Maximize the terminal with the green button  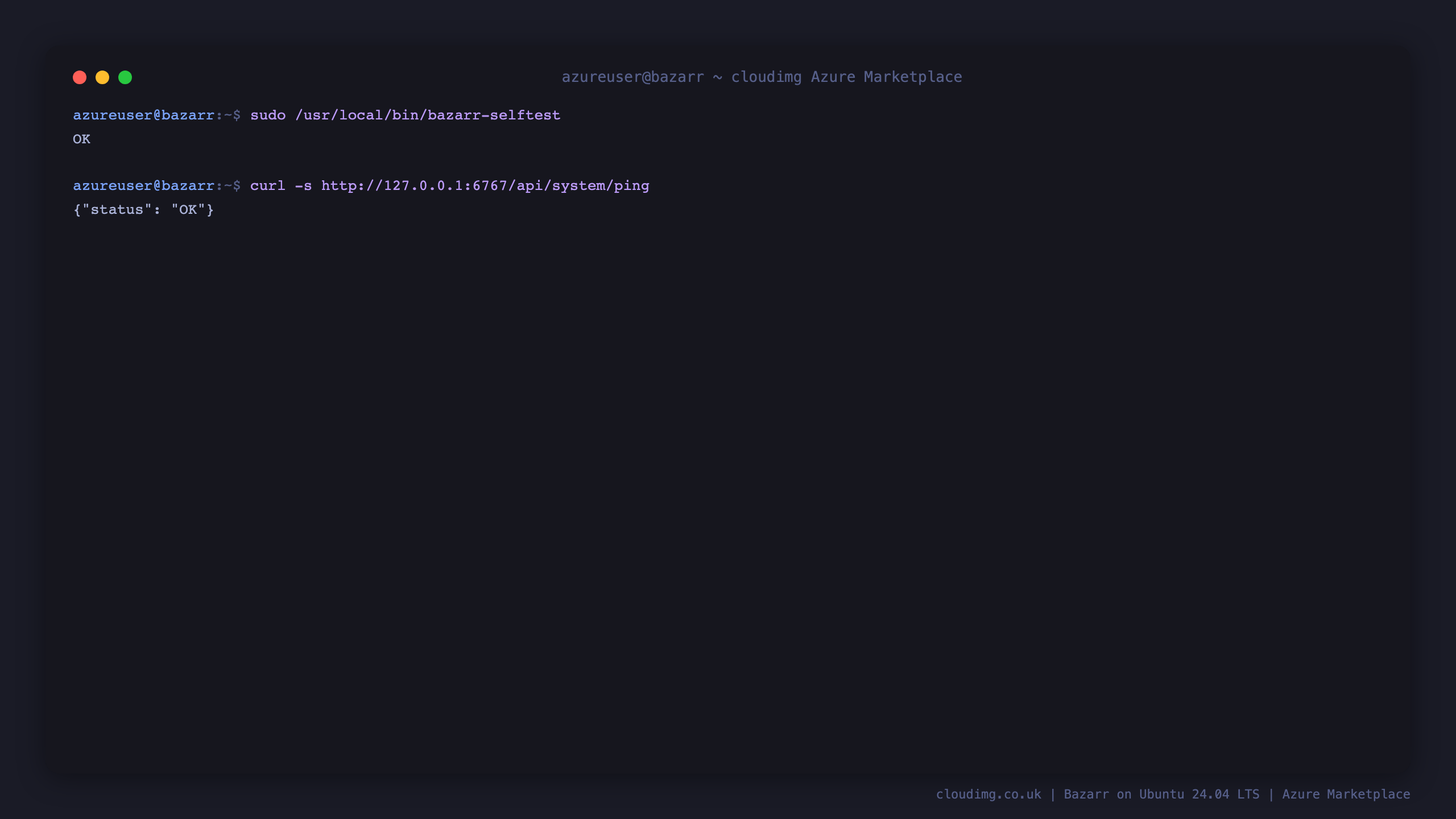click(125, 77)
